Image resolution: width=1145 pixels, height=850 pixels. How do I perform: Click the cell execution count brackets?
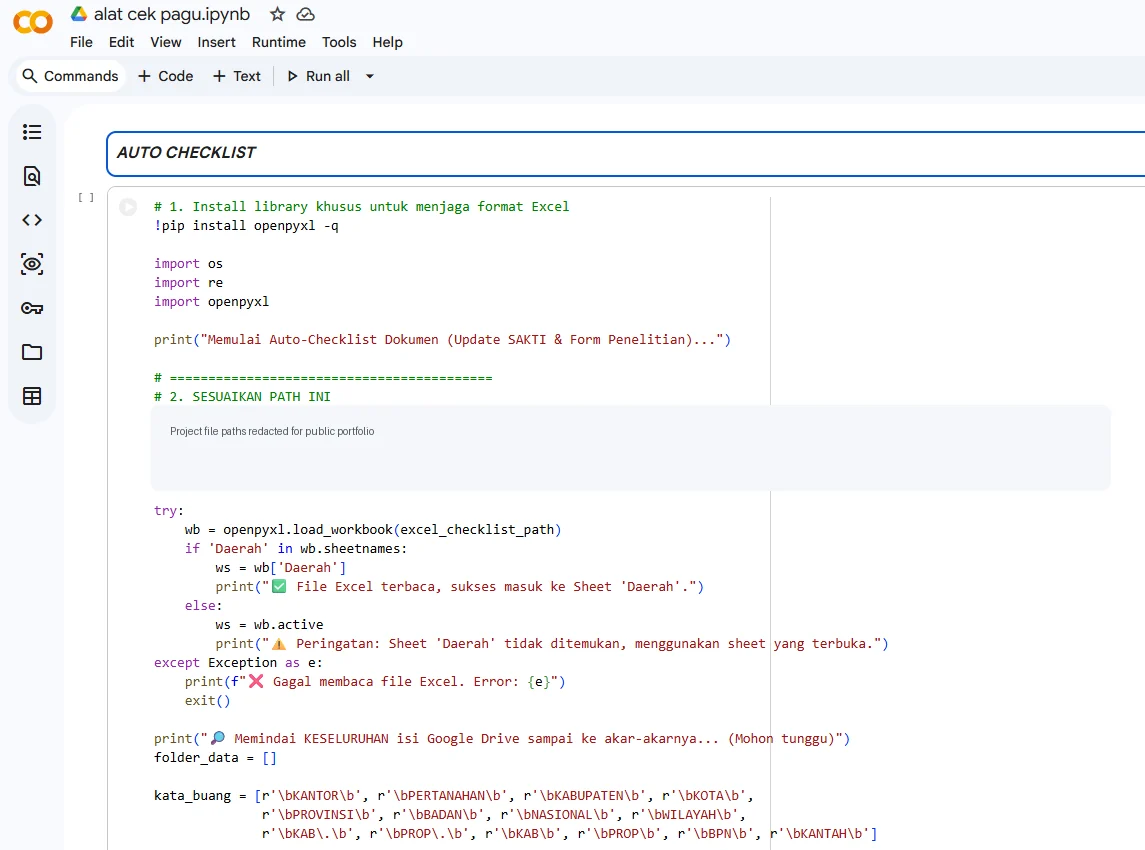[x=86, y=197]
